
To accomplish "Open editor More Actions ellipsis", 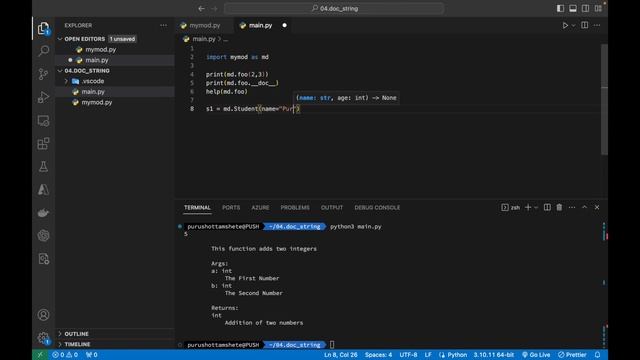I will [597, 25].
